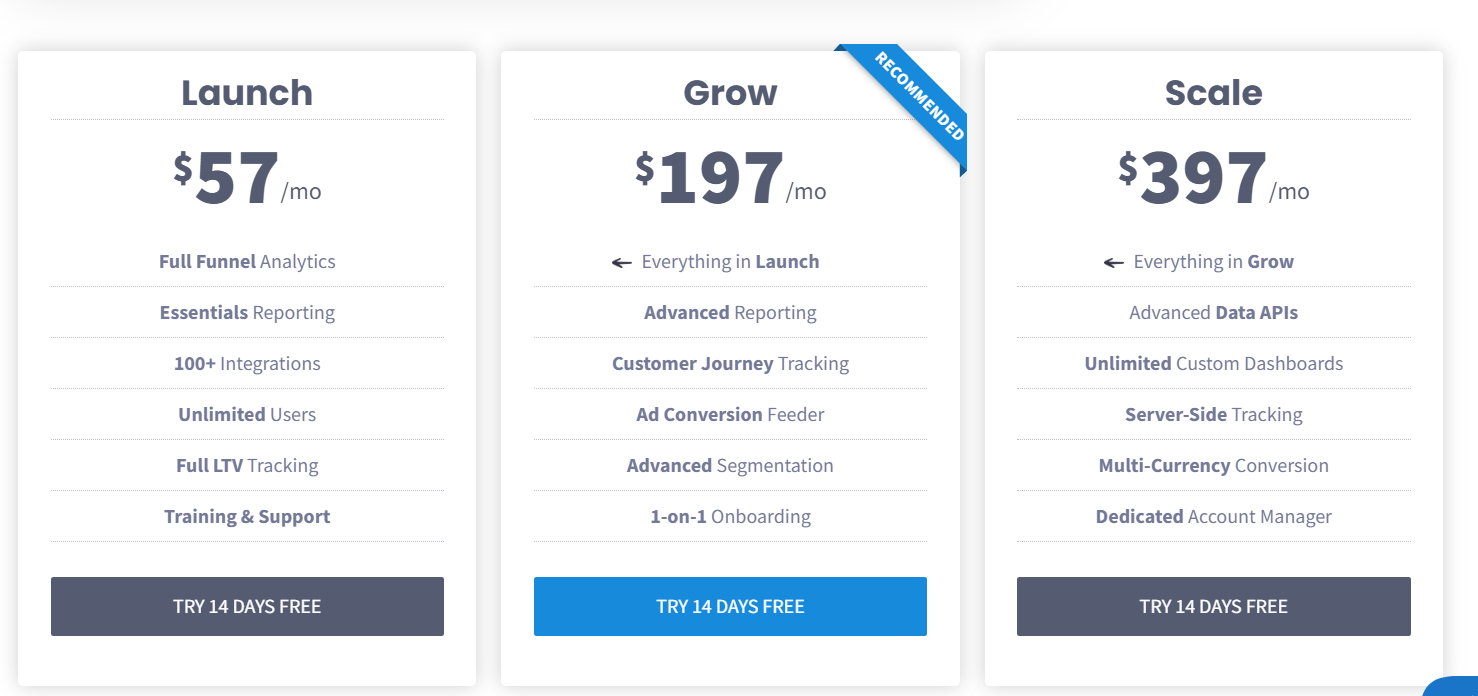Click Everything in Launch feature text
The width and height of the screenshot is (1478, 696).
click(x=730, y=262)
